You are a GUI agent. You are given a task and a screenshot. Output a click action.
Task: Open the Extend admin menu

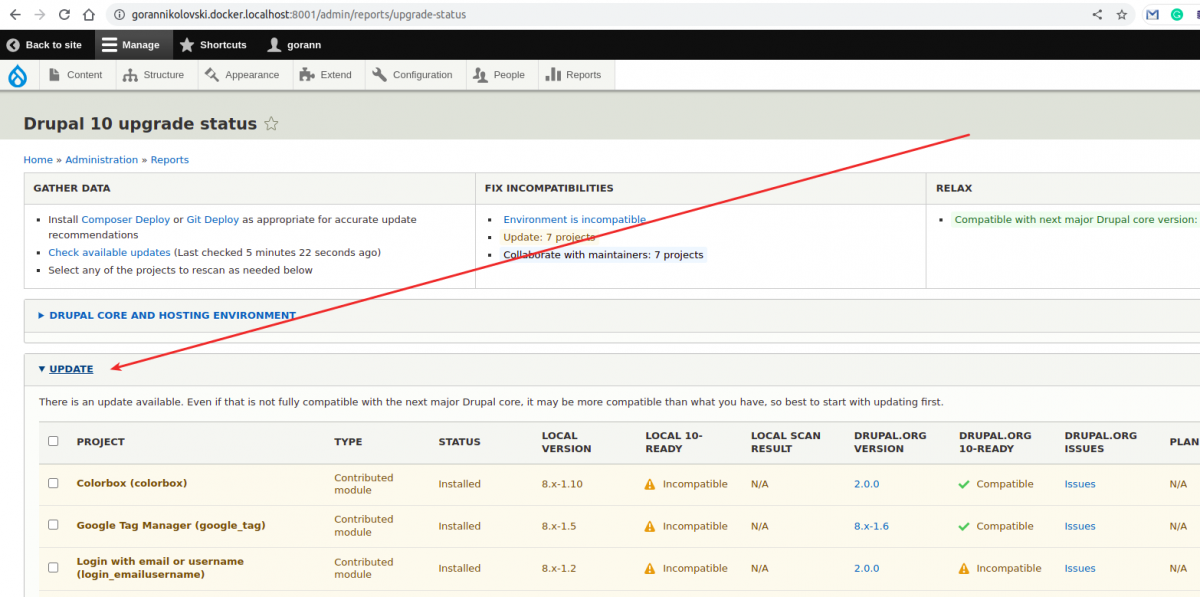326,75
